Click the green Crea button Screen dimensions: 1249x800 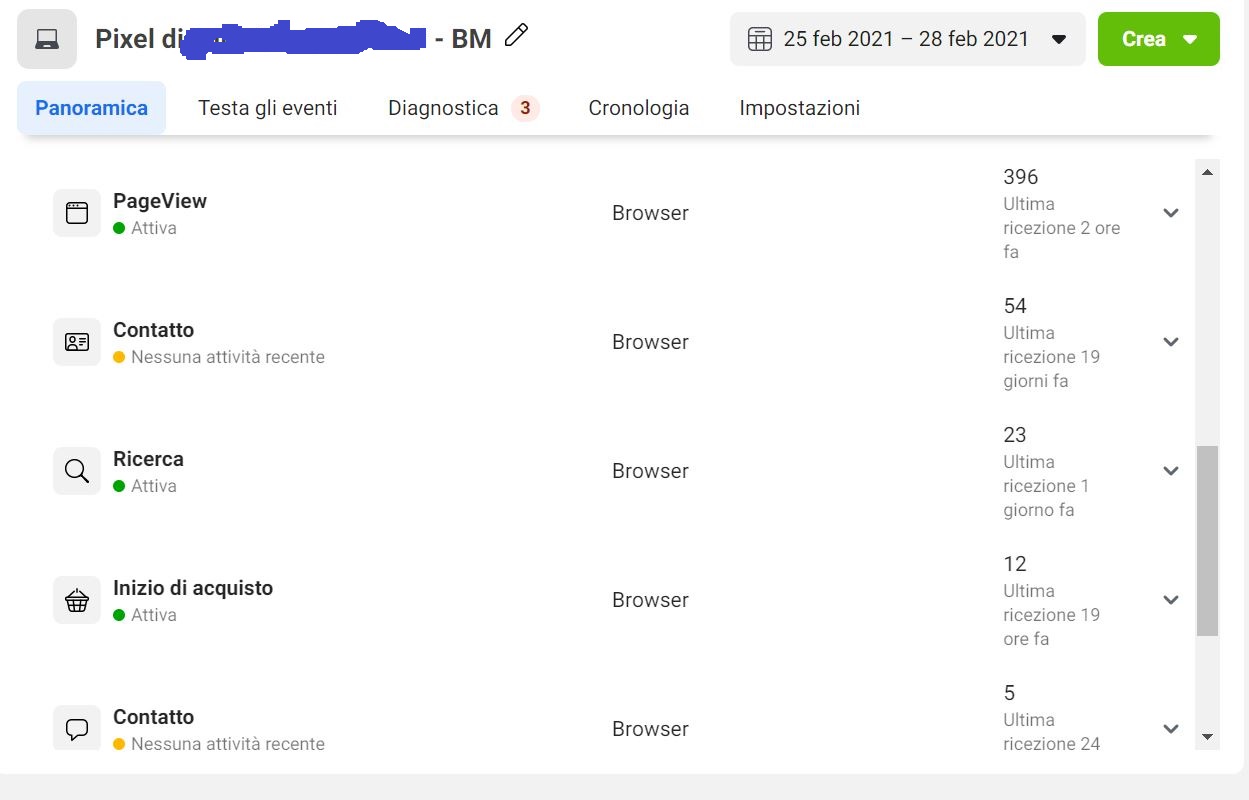pos(1158,39)
